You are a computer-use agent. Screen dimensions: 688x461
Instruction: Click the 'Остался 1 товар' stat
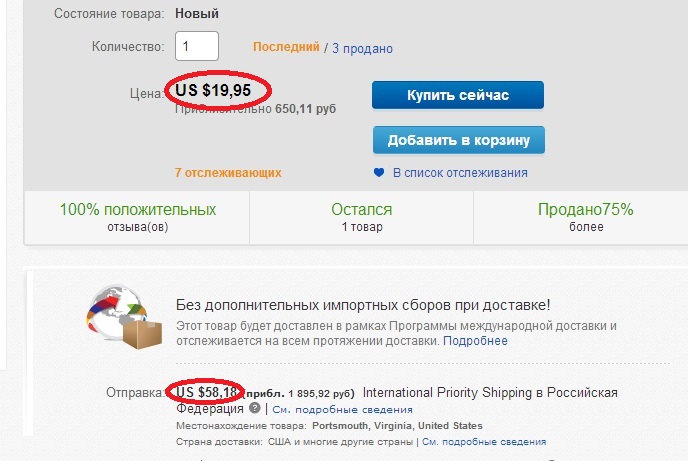(x=361, y=217)
